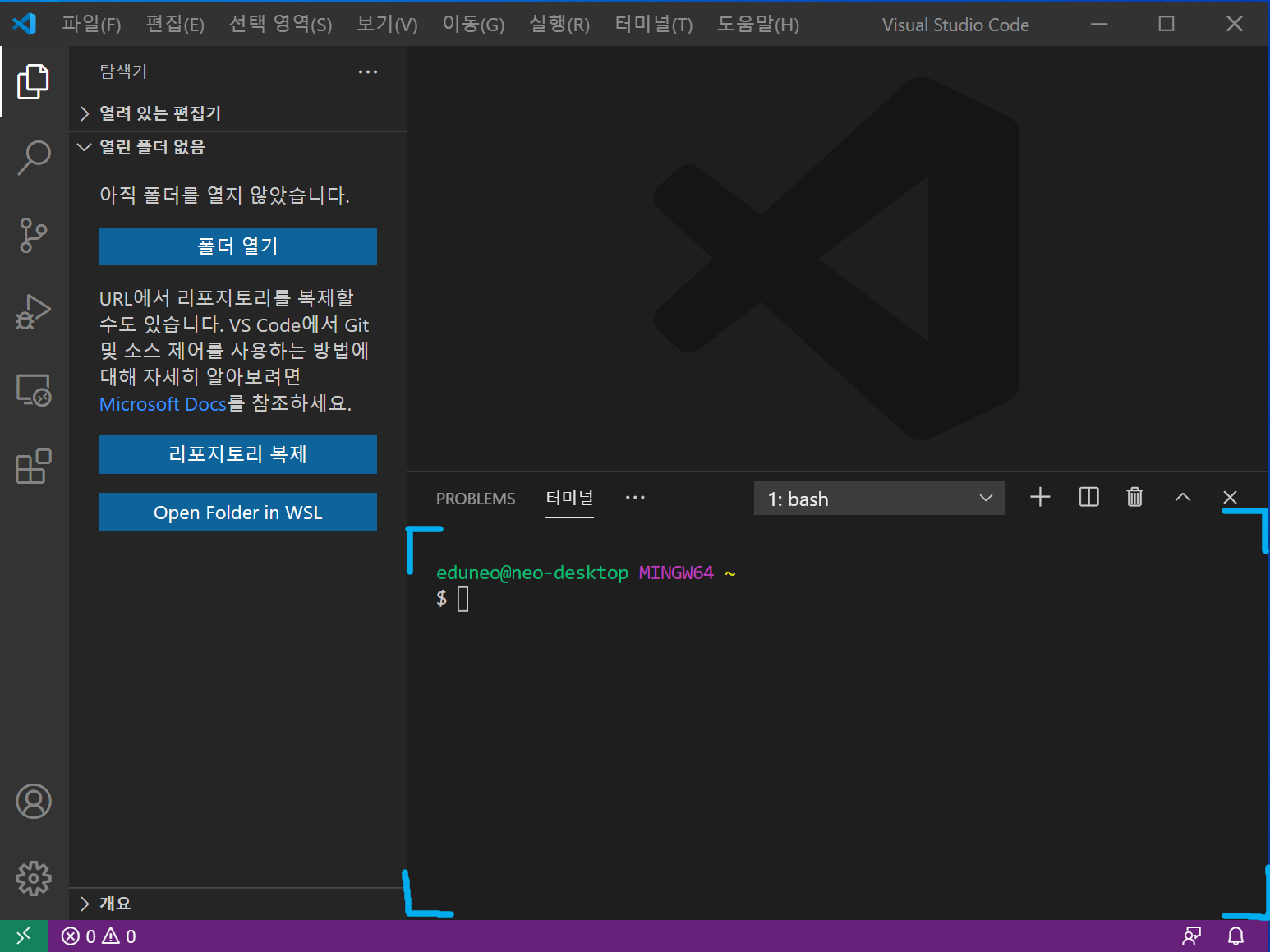Screen dimensions: 1270x952
Task: Open the Search view in activity bar
Action: 34,157
